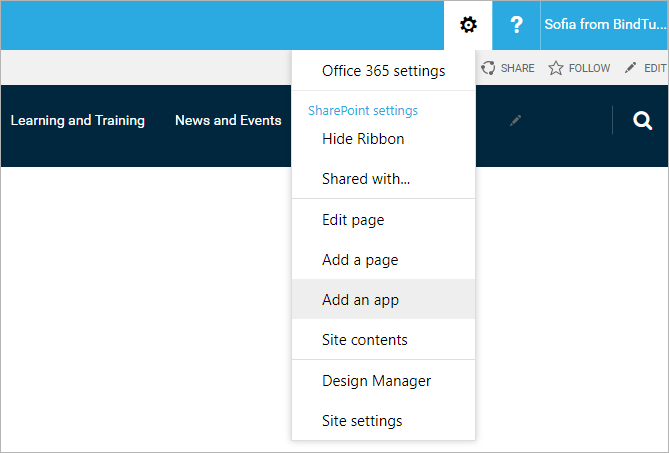The width and height of the screenshot is (669, 453).
Task: Click the EDIT button in the ribbon
Action: point(645,68)
